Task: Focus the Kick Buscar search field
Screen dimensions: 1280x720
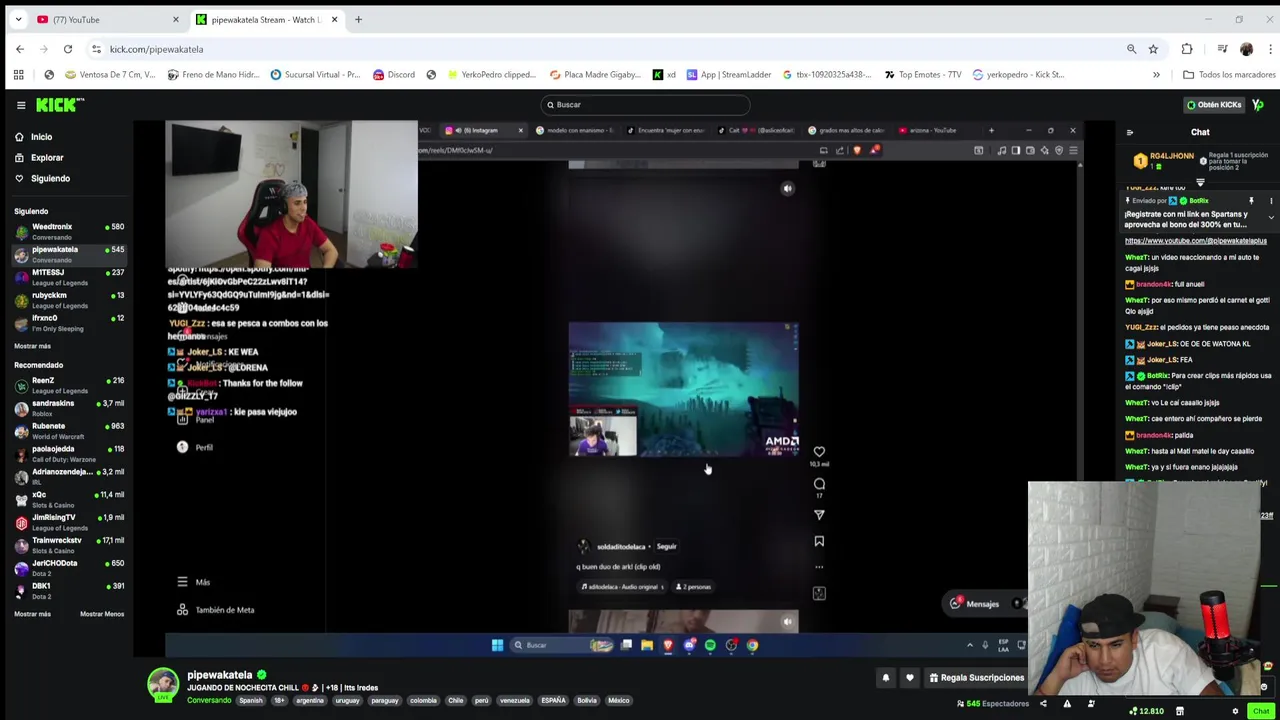Action: click(645, 105)
